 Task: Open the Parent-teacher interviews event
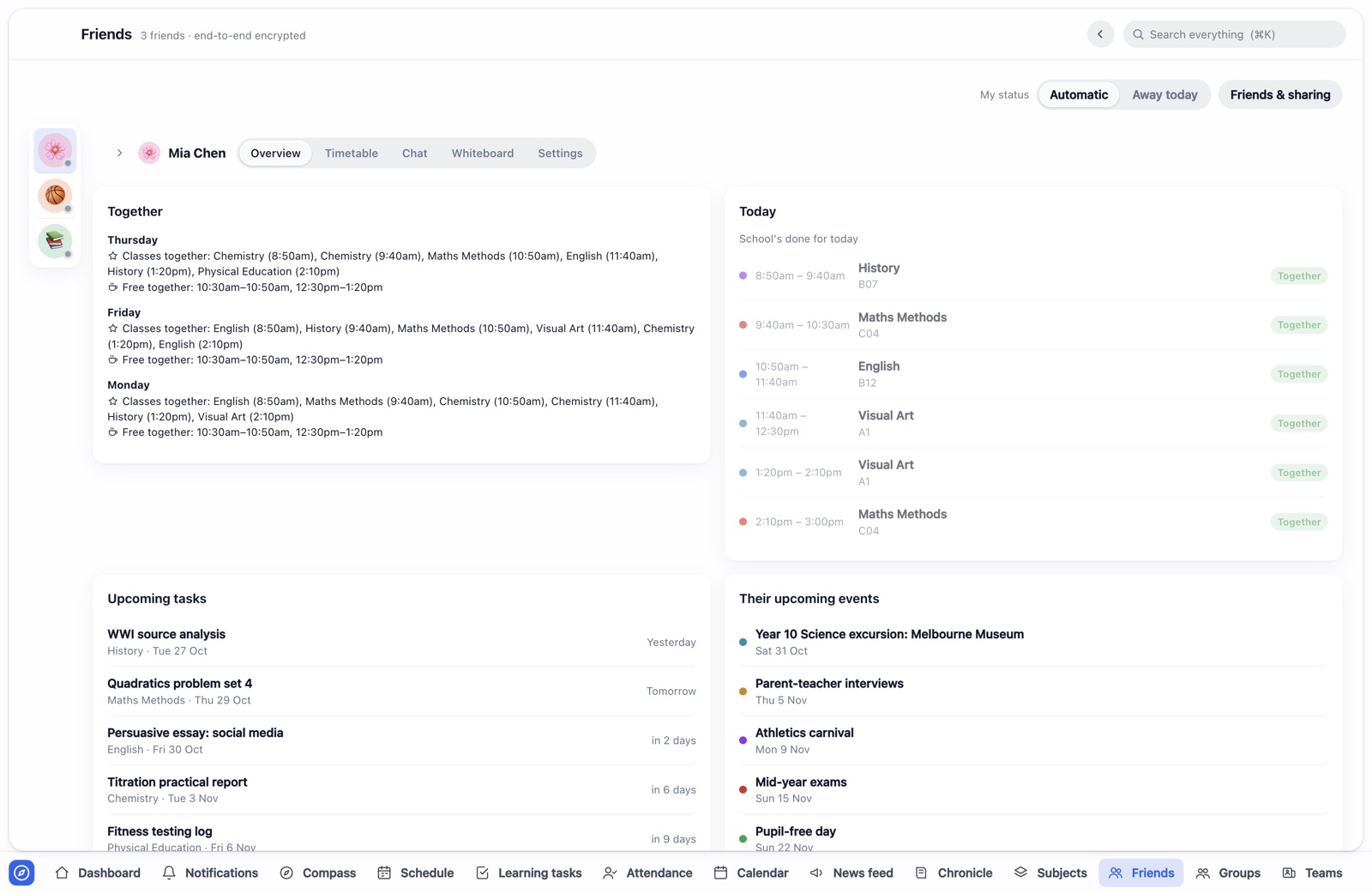click(1033, 692)
